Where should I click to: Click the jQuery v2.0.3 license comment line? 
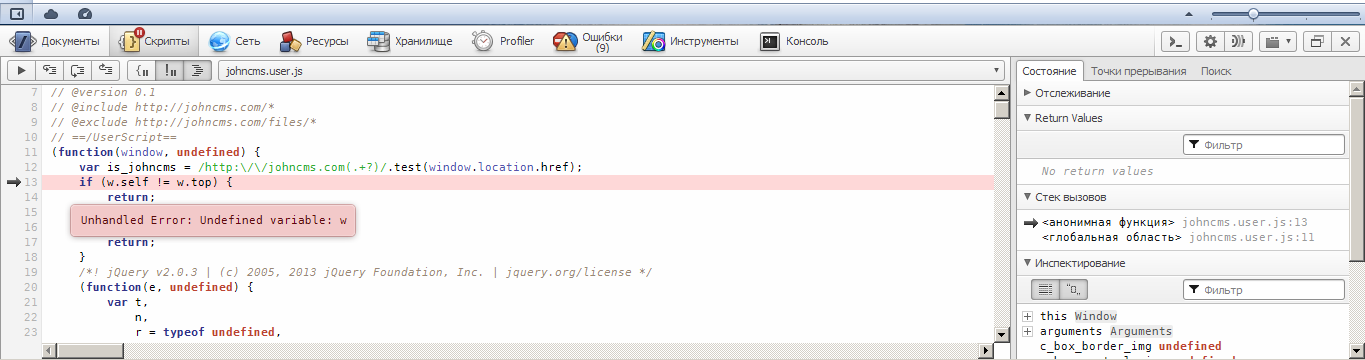365,272
